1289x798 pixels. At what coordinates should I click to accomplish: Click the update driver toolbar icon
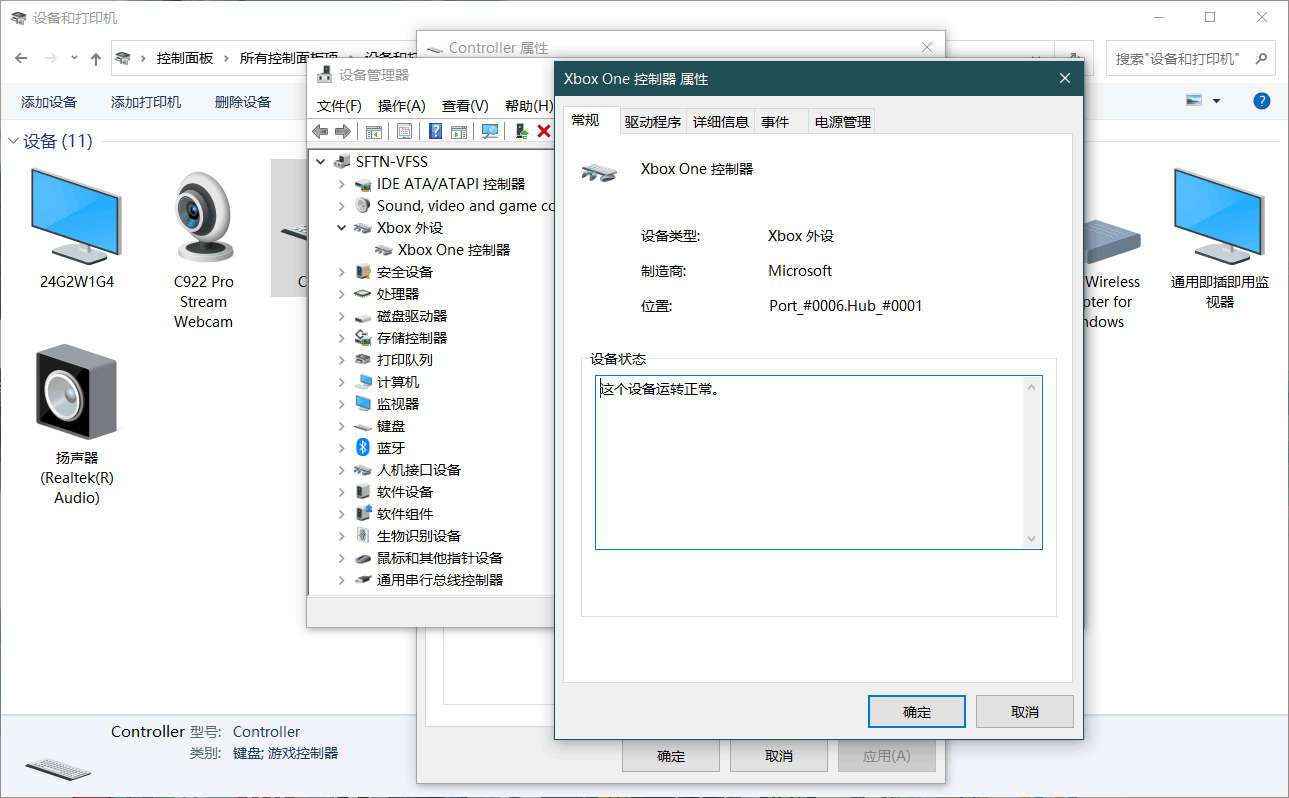tap(521, 131)
